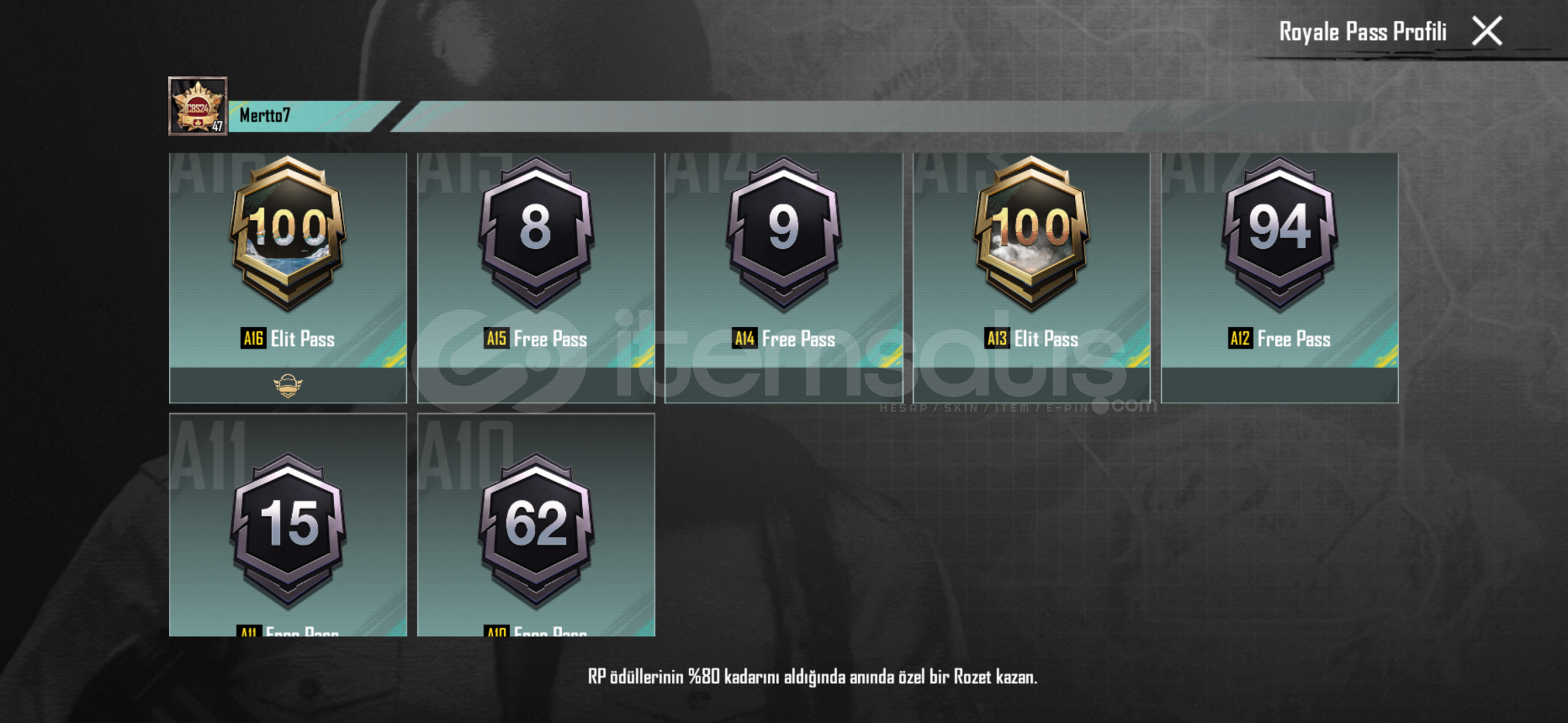Open the Mertto7 profile avatar

pos(198,106)
